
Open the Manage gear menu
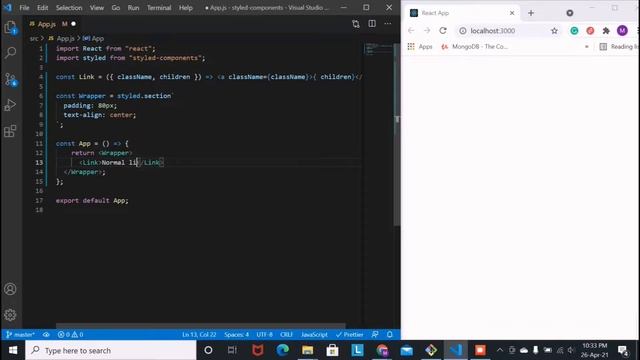(10, 315)
